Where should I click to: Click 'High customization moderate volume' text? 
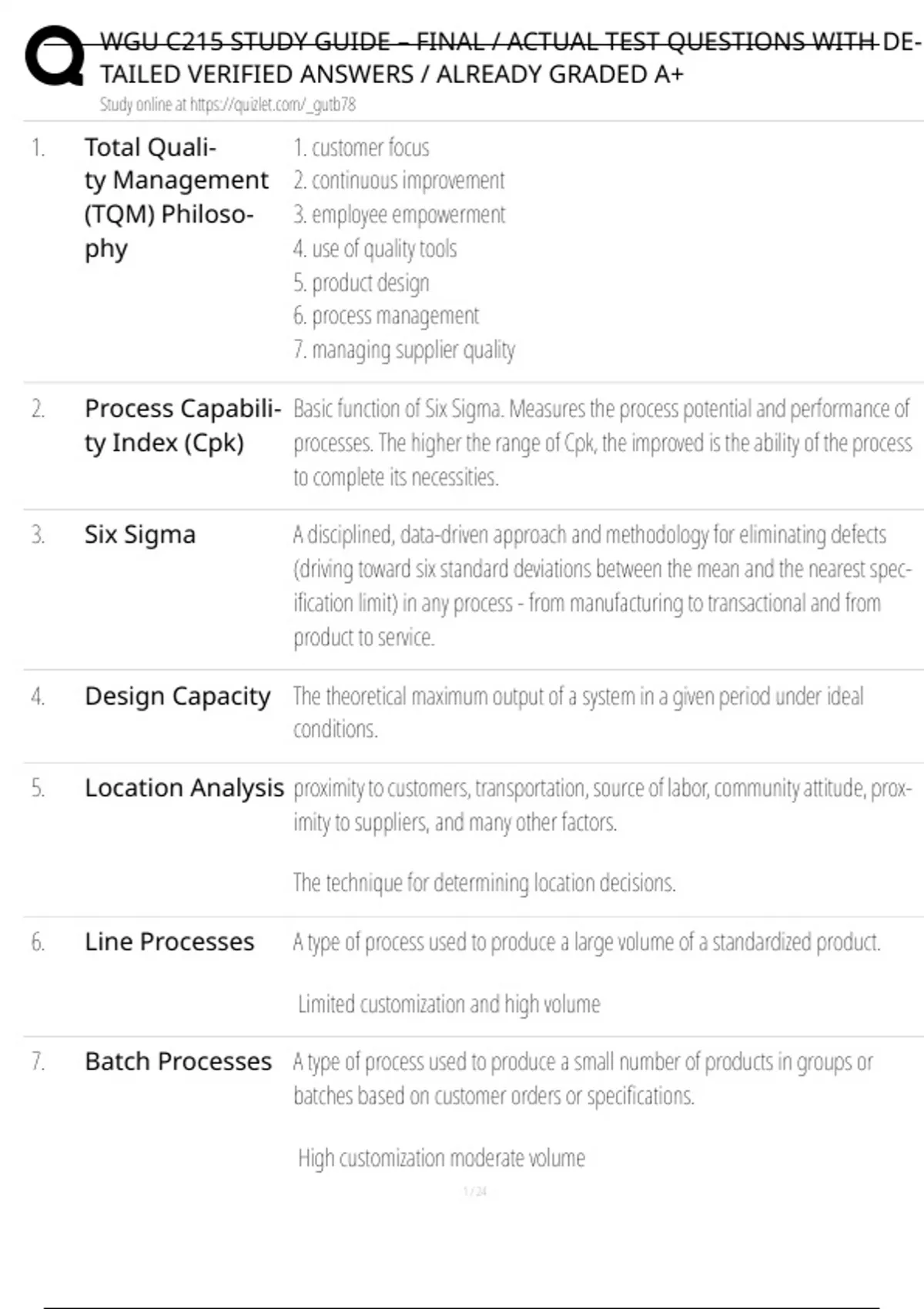(441, 1158)
